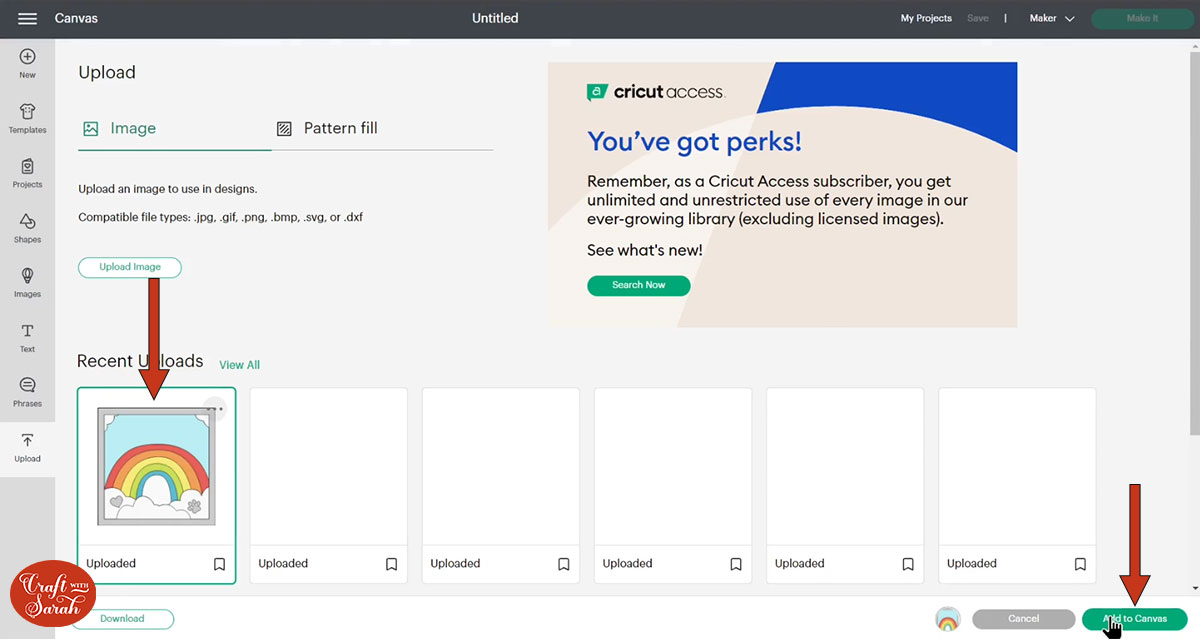Open the View All uploads link
Viewport: 1200px width, 639px height.
[x=239, y=365]
